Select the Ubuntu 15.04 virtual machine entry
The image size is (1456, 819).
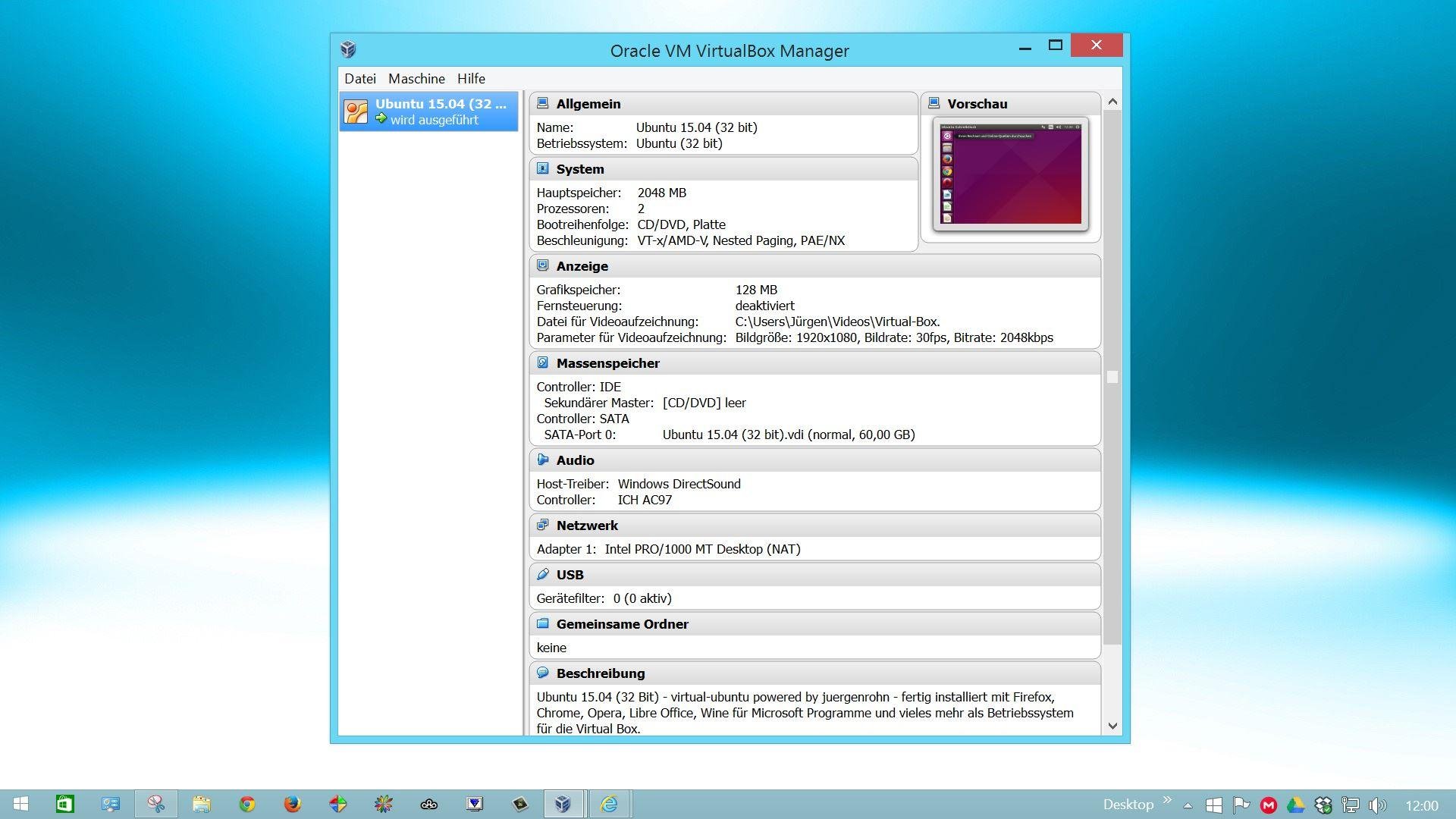[428, 111]
